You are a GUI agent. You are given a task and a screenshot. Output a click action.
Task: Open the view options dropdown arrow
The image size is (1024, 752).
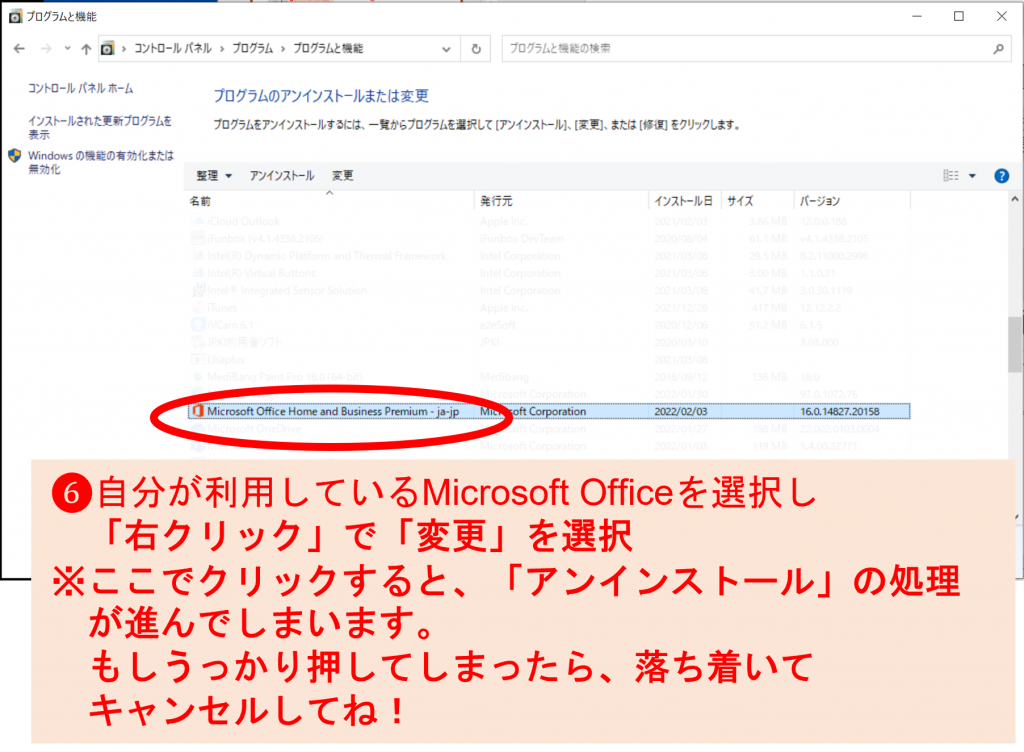point(972,176)
